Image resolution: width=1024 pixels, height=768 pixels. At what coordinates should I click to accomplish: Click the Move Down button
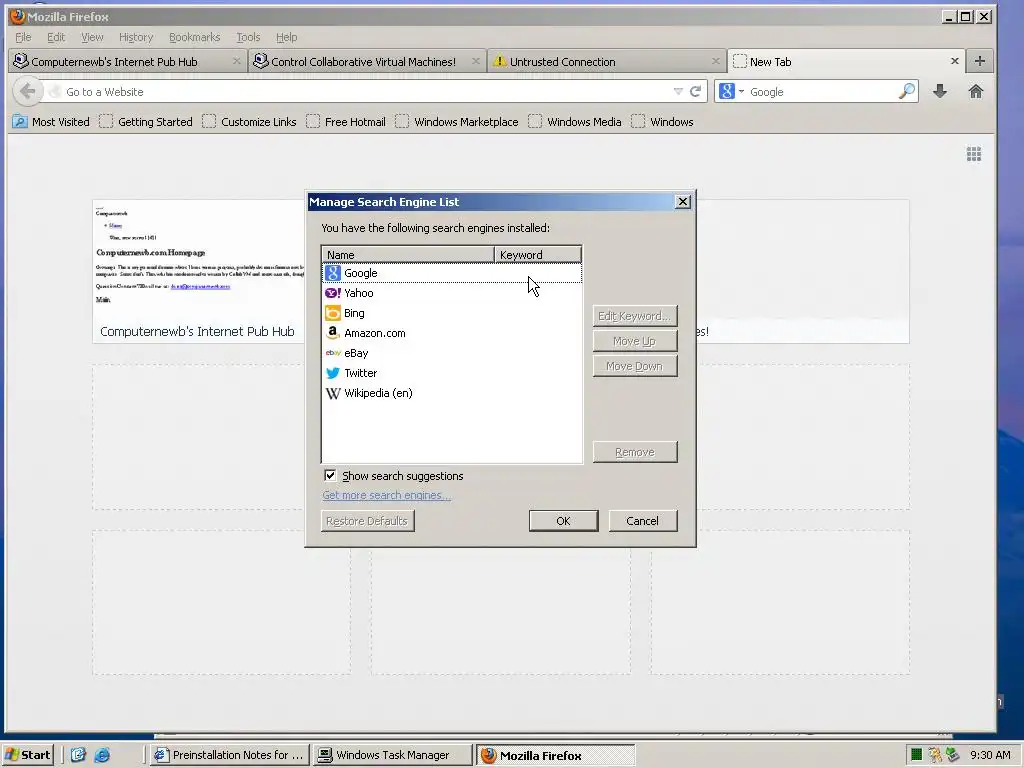point(635,366)
